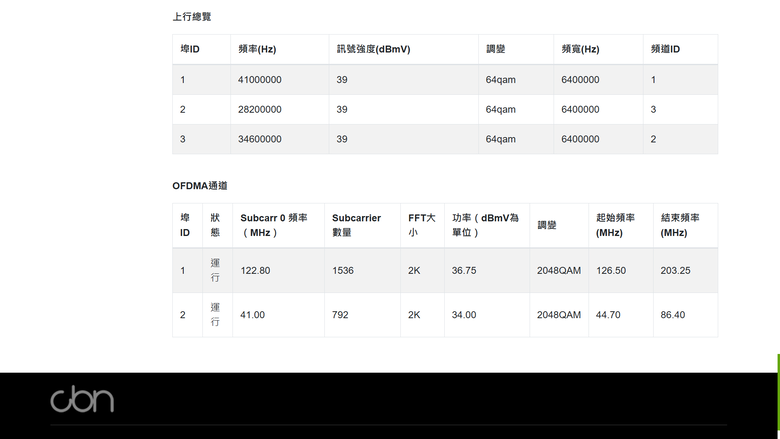This screenshot has width=780, height=439.
Task: Click signal strength 39 in 41000000 row
Action: (342, 80)
